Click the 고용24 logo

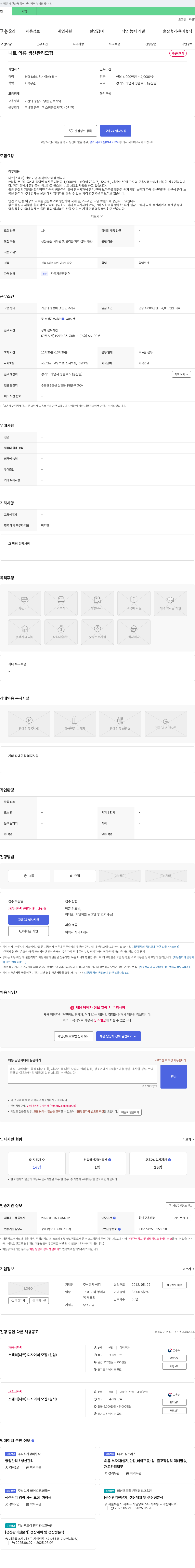[x=7, y=31]
